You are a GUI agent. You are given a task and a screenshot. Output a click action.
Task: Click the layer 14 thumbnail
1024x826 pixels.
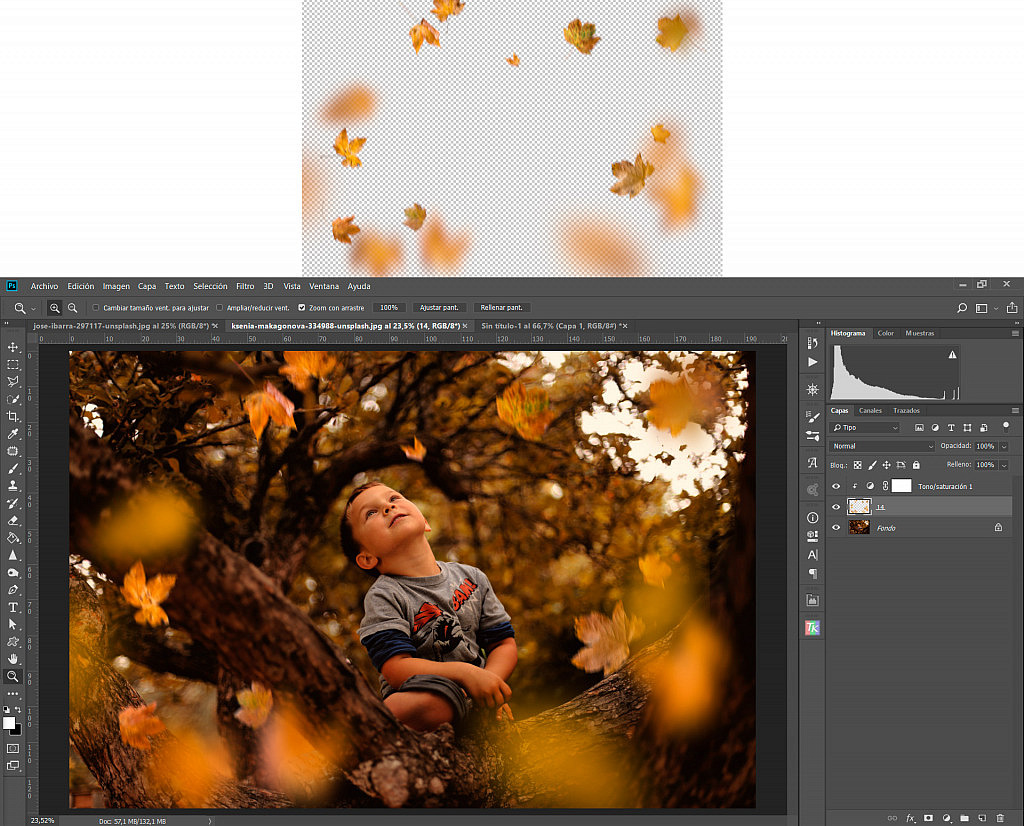coord(859,506)
